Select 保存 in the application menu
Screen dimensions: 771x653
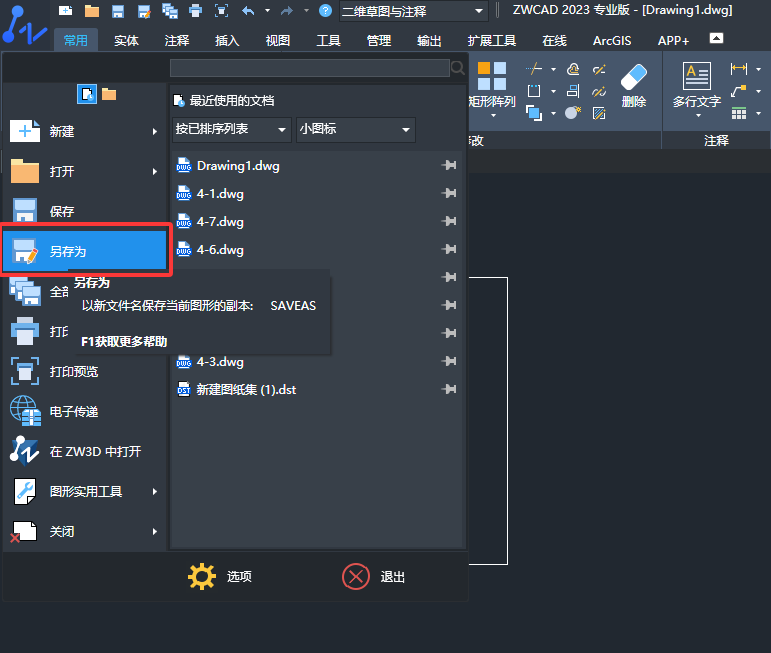click(x=85, y=211)
